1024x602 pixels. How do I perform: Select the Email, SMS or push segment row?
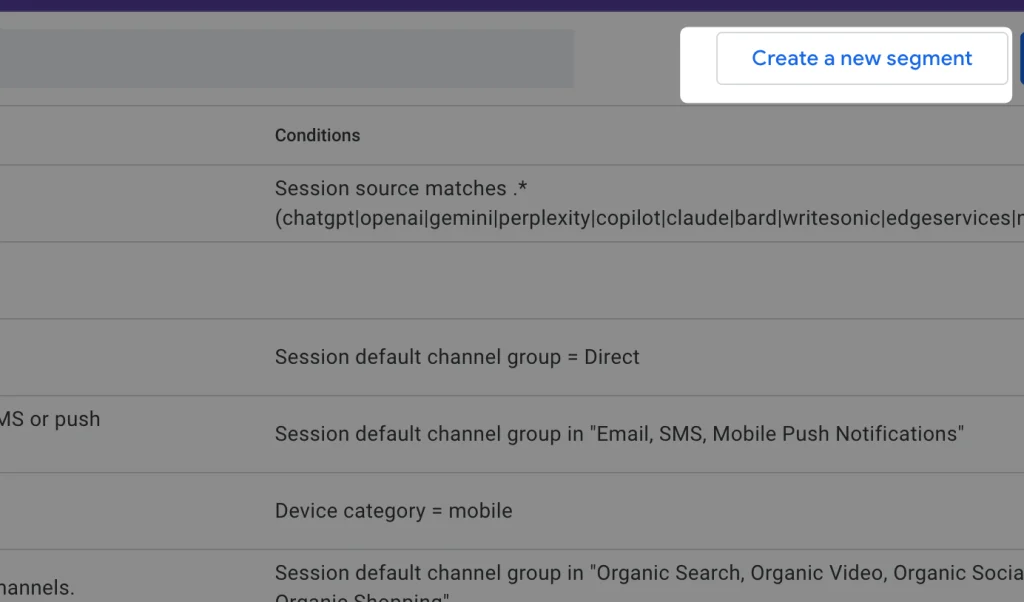tap(500, 433)
